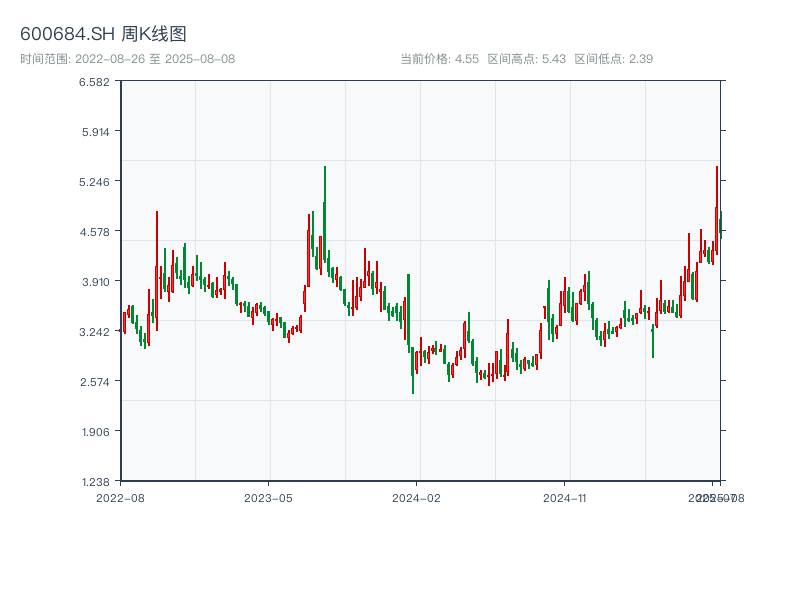Click the 2024-02 x-axis label
This screenshot has width=800, height=600.
tap(416, 498)
